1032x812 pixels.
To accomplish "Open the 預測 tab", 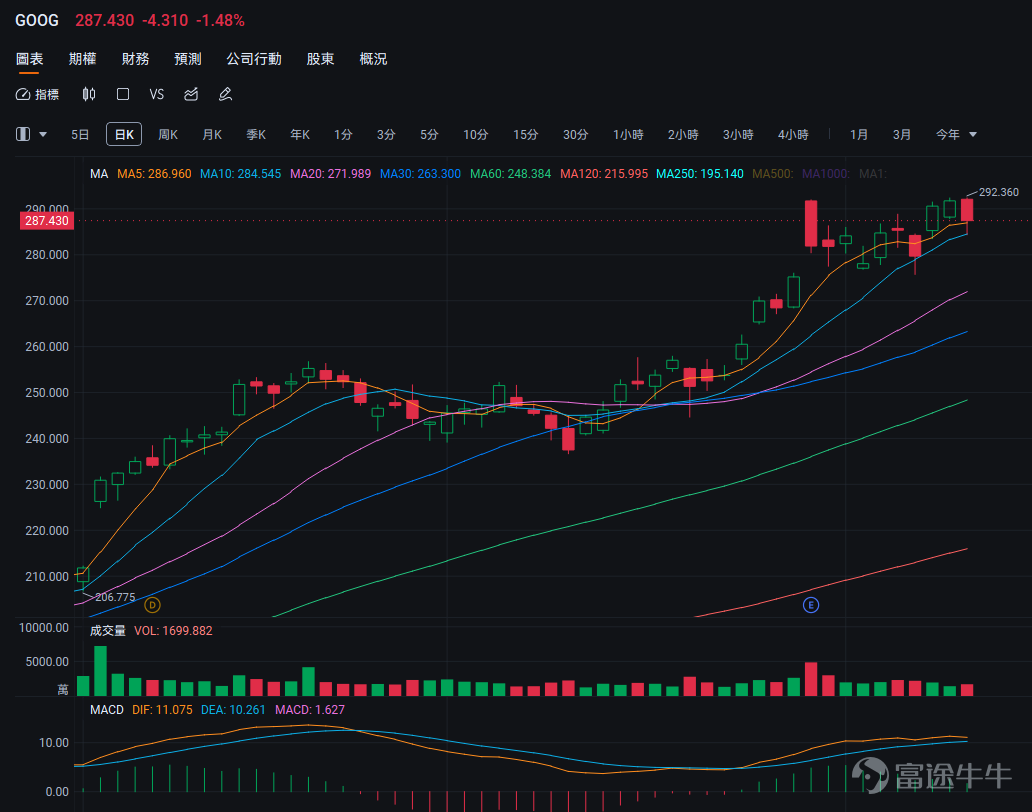I will pos(188,59).
